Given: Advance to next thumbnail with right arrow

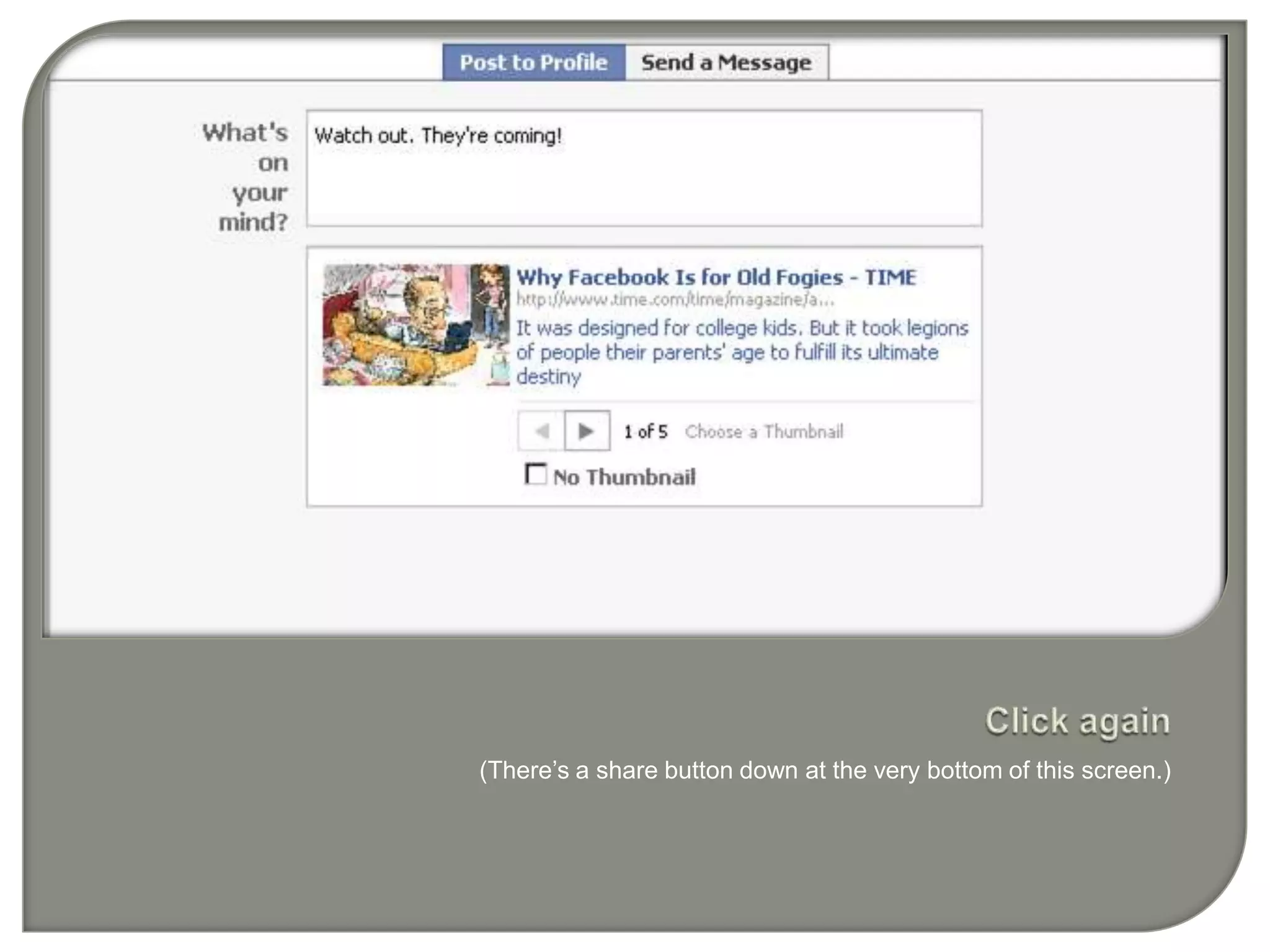Looking at the screenshot, I should coord(587,431).
